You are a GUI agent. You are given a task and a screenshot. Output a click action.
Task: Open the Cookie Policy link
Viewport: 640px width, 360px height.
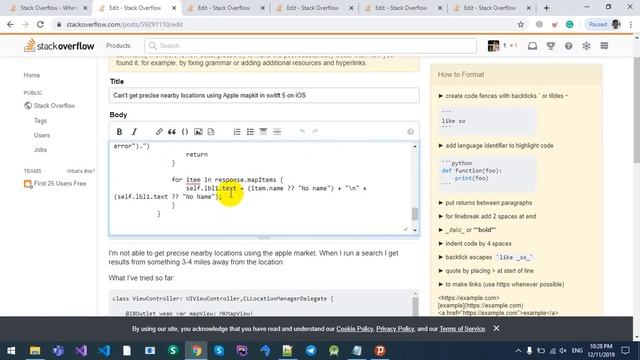pos(354,329)
